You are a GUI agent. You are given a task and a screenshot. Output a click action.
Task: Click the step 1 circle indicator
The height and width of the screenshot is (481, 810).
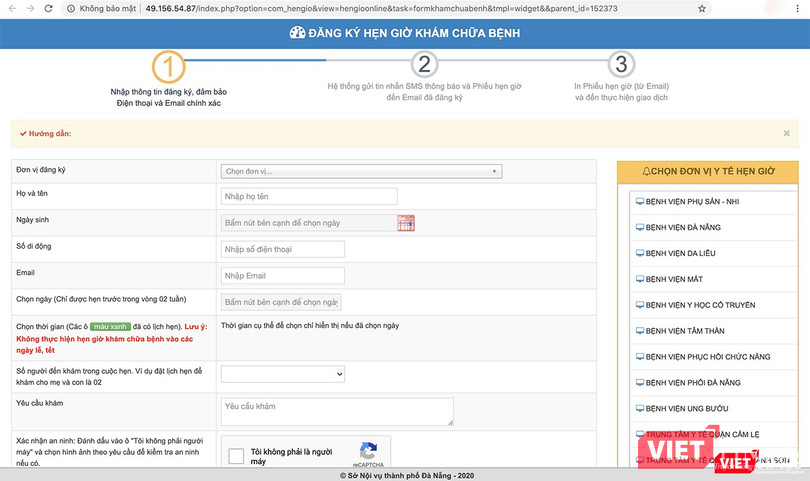pyautogui.click(x=169, y=66)
